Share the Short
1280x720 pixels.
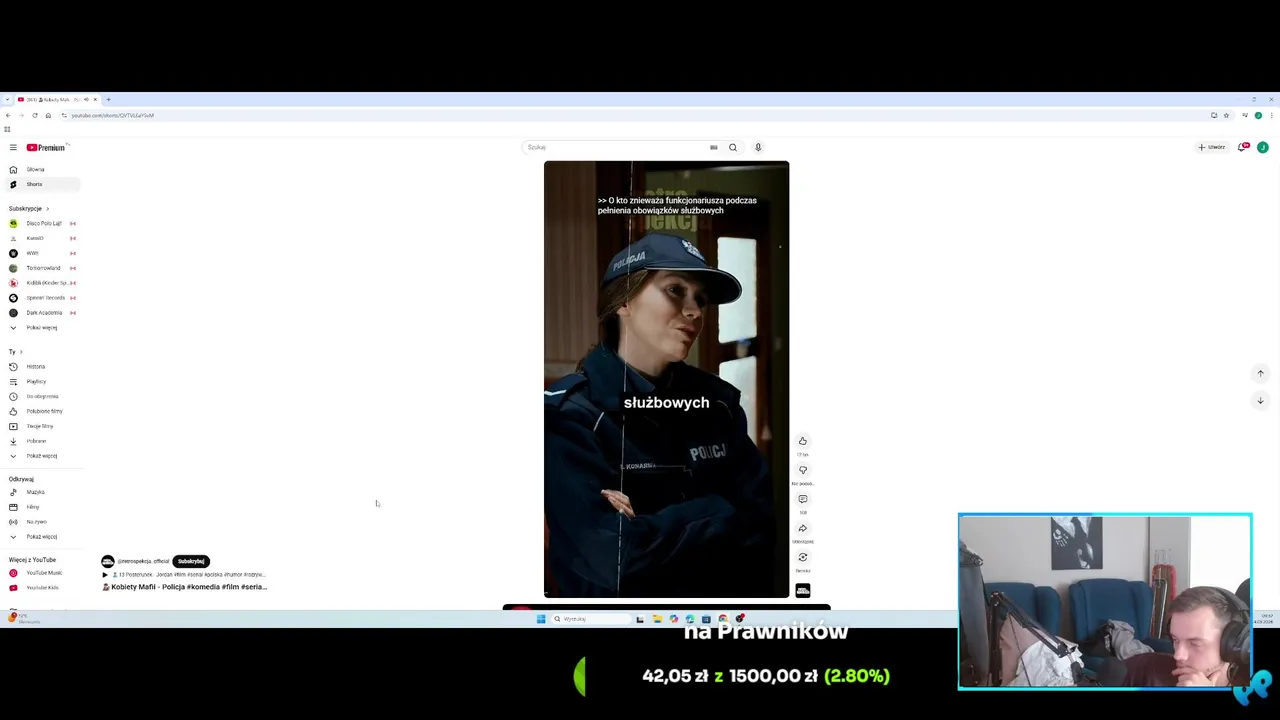[x=802, y=528]
